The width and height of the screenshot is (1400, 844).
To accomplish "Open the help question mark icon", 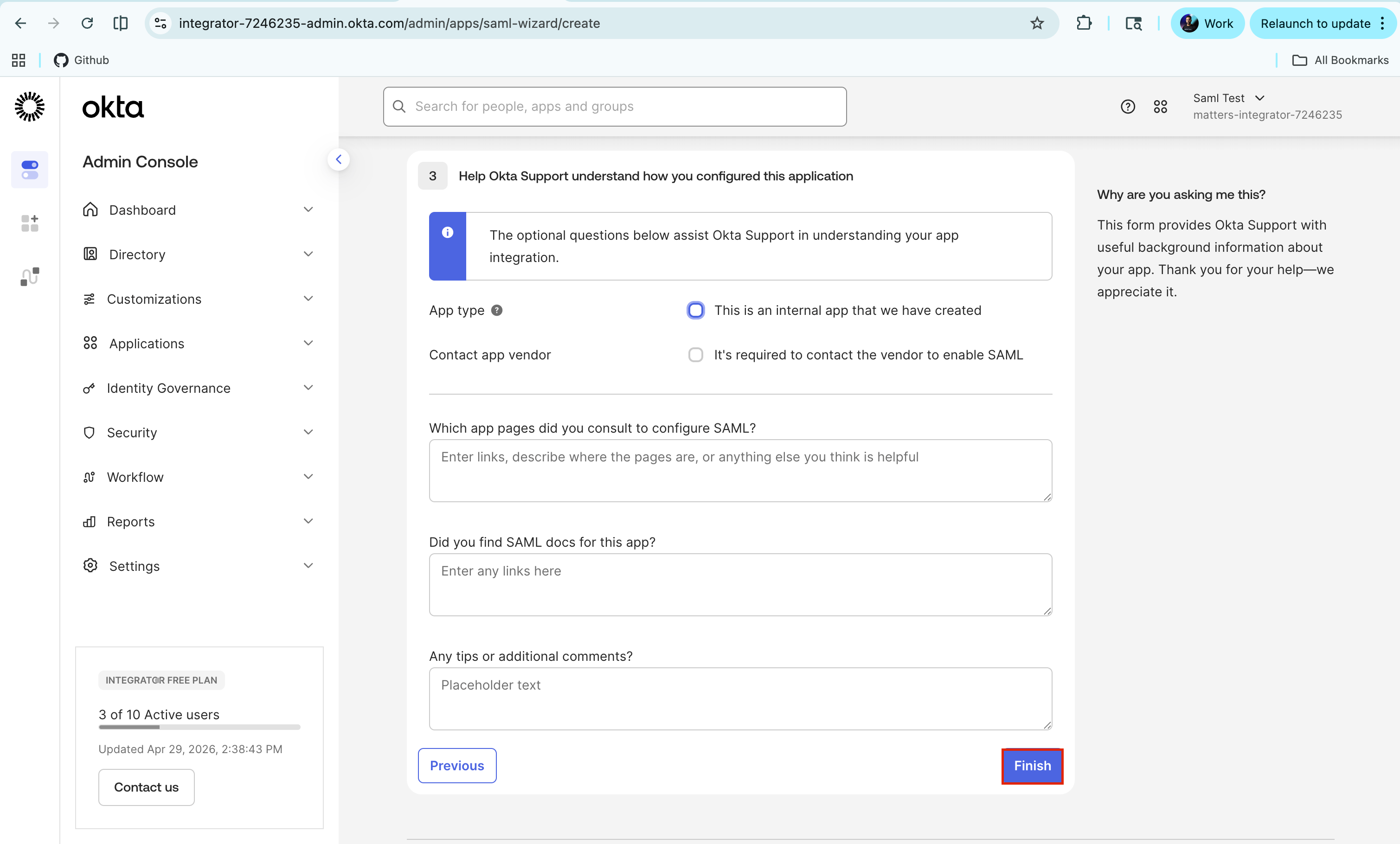I will (x=1128, y=107).
